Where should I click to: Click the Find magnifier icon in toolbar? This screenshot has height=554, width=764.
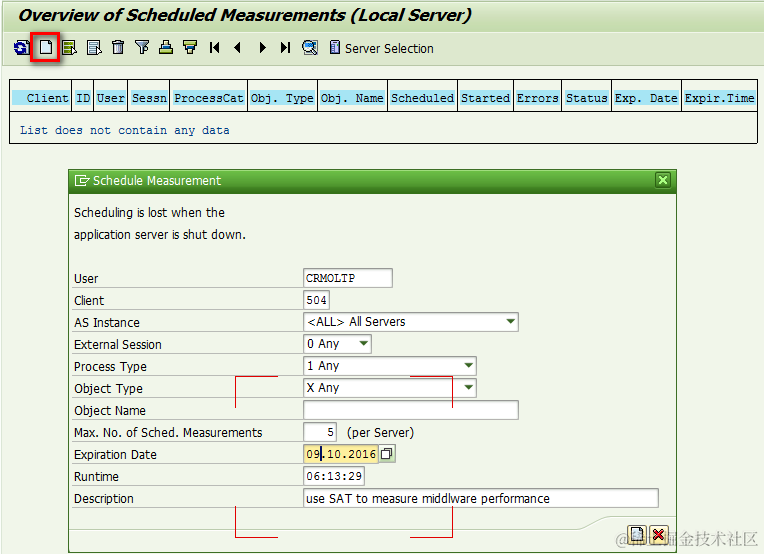pyautogui.click(x=310, y=48)
